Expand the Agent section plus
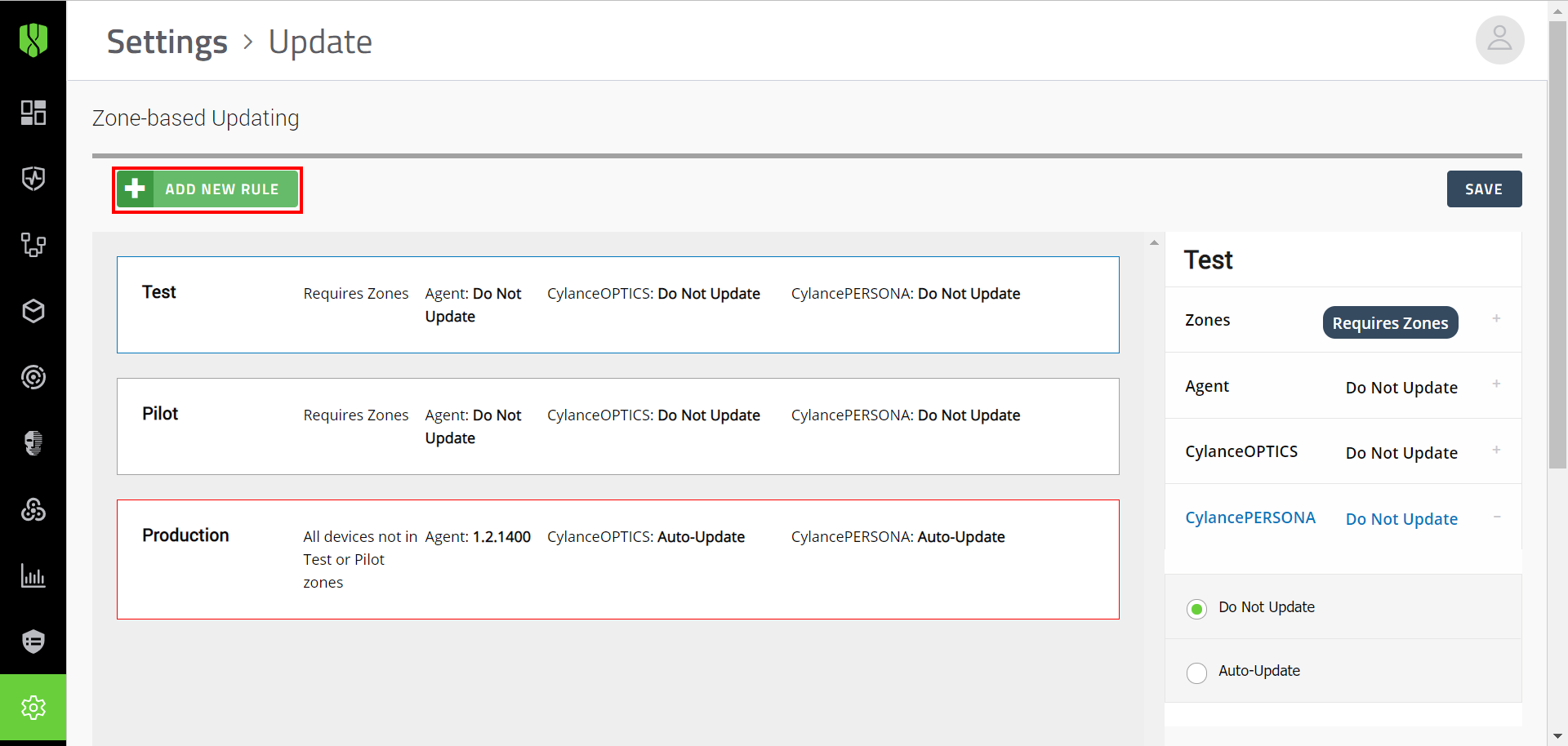This screenshot has width=1568, height=746. tap(1496, 384)
